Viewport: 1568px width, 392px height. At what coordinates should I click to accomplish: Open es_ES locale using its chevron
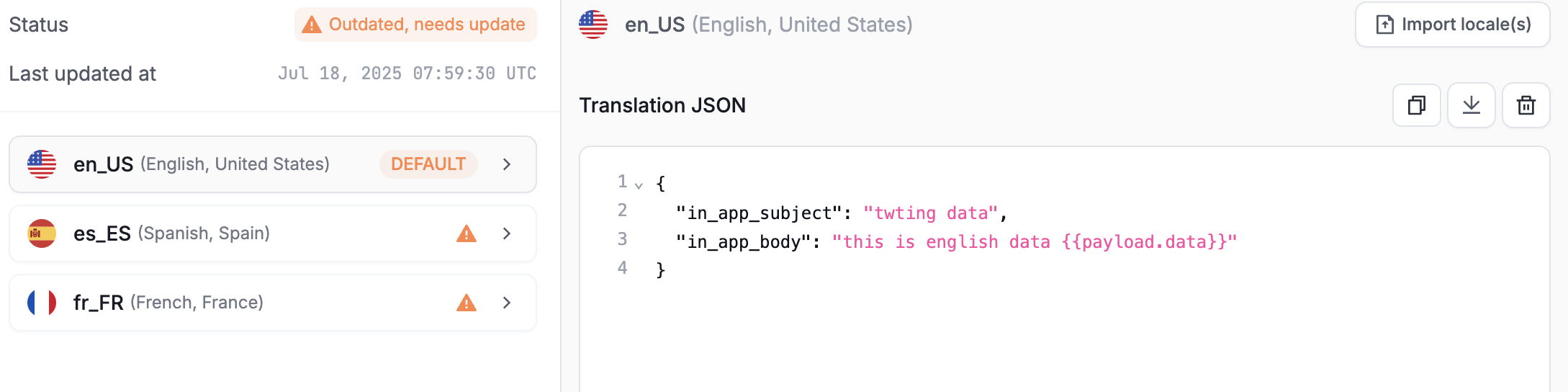click(x=507, y=233)
